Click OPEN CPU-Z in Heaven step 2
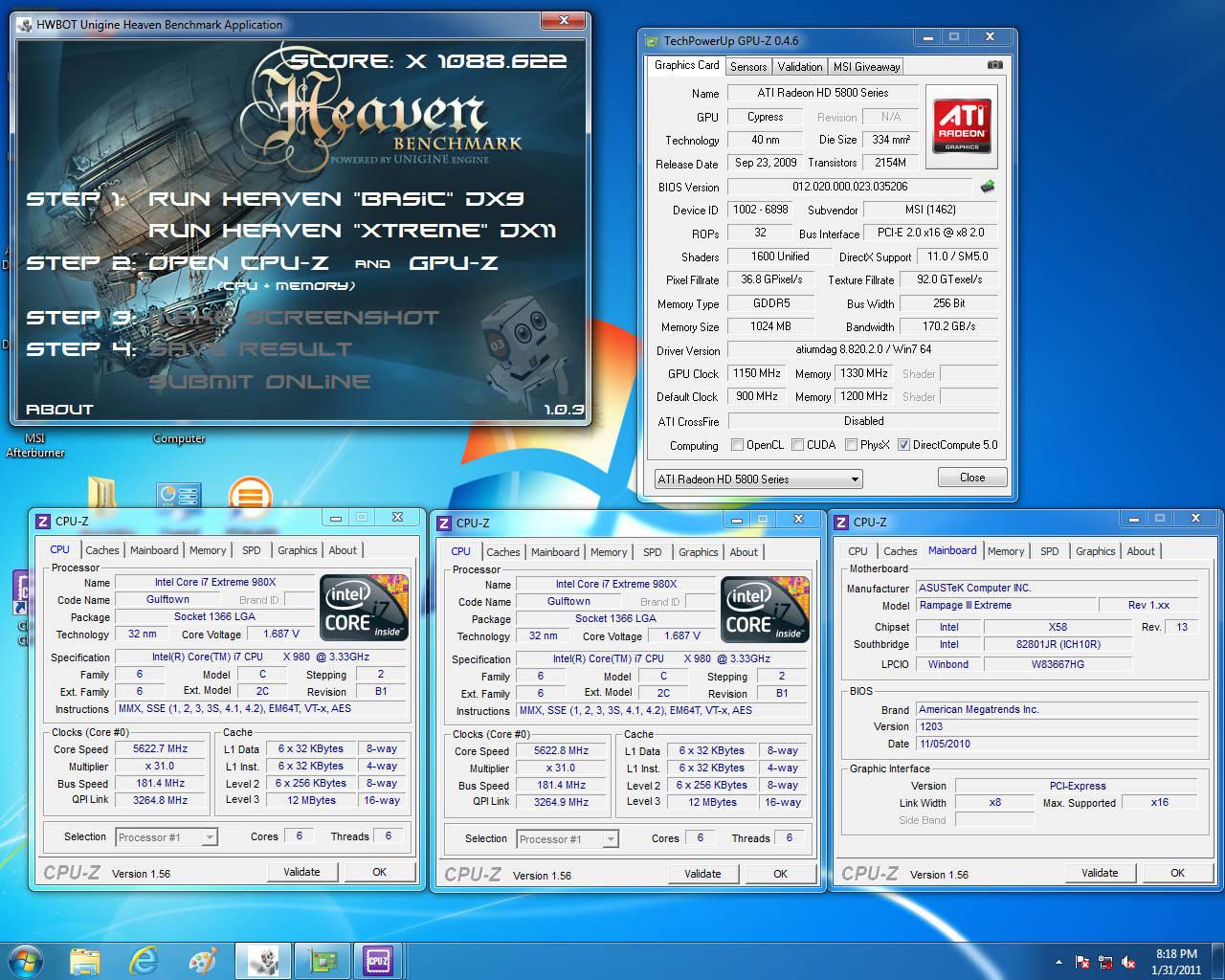 239,263
